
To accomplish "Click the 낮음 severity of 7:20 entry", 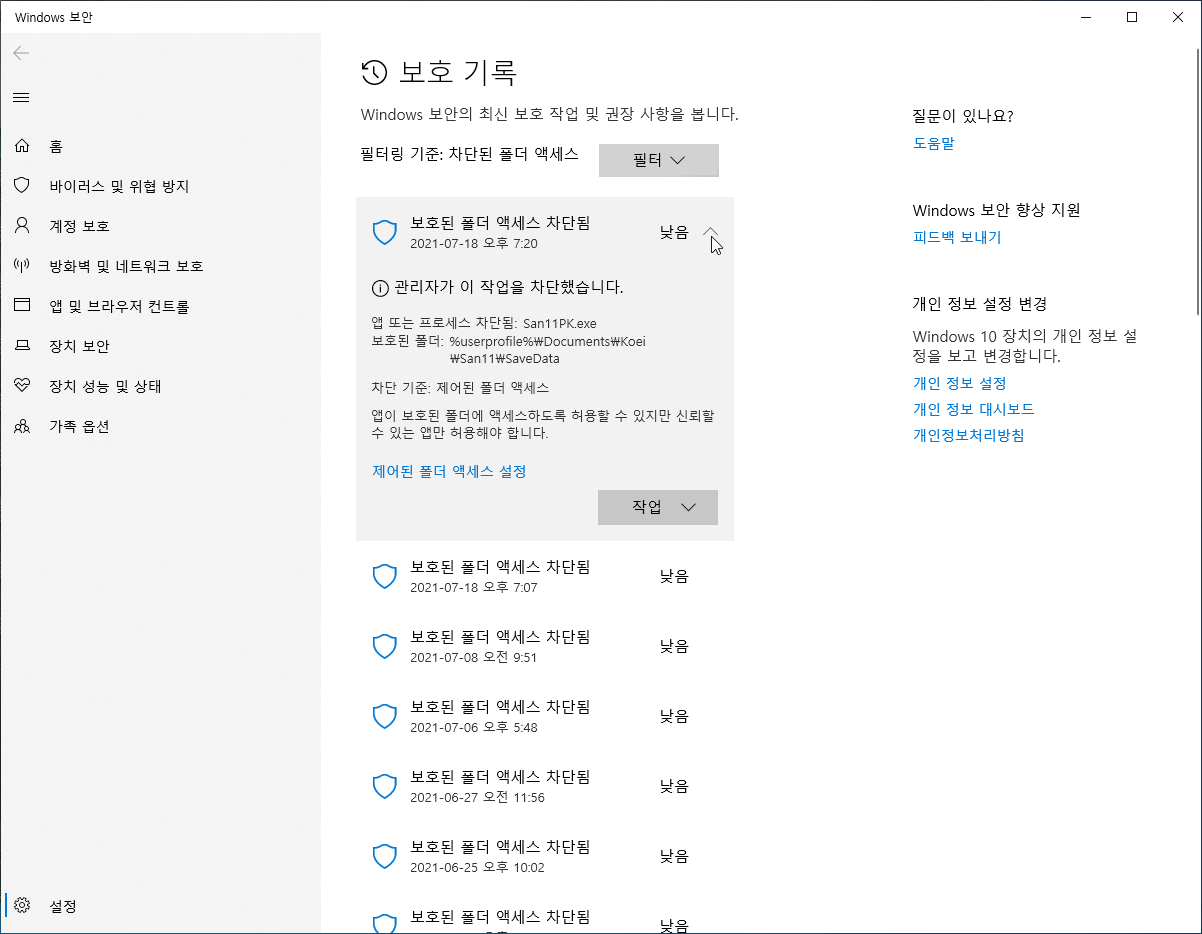I will tap(674, 232).
